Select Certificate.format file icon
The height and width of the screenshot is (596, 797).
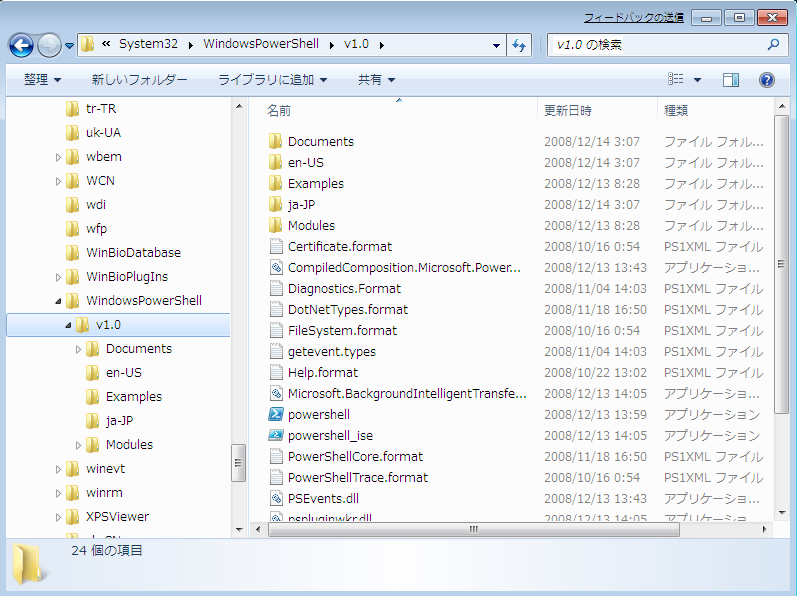tap(276, 246)
